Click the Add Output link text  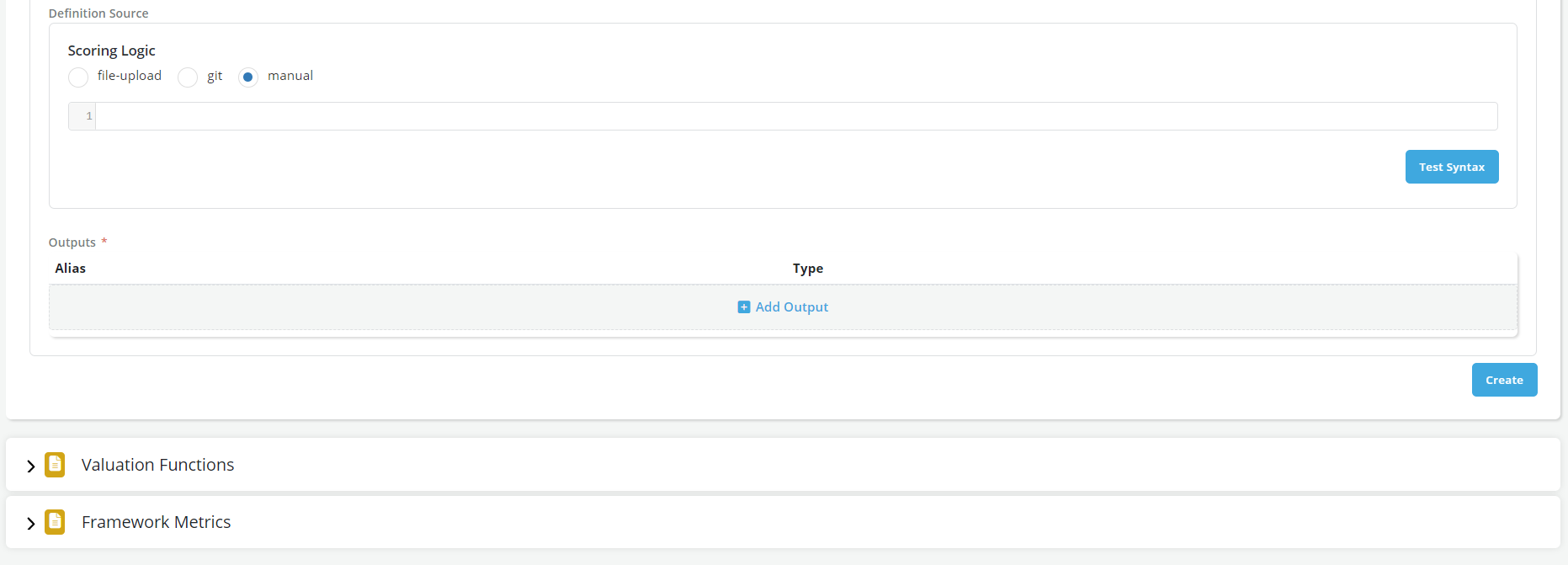point(792,307)
